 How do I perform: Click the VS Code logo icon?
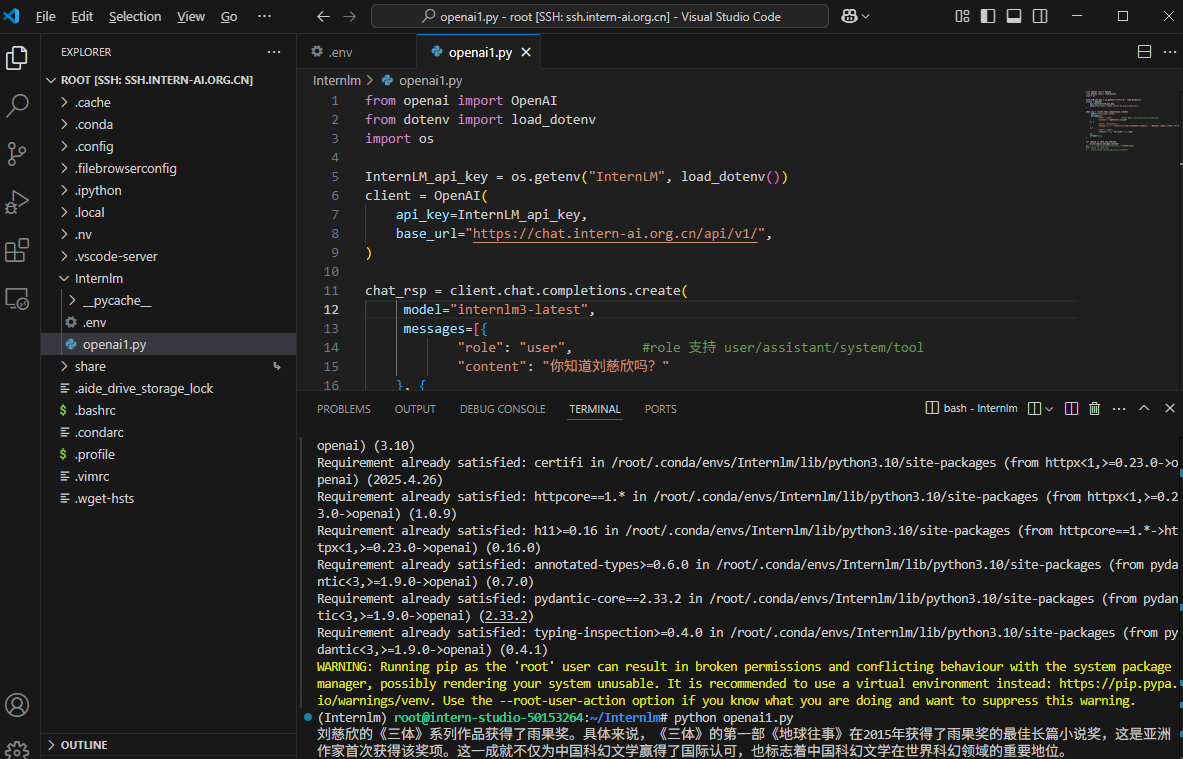(11, 16)
